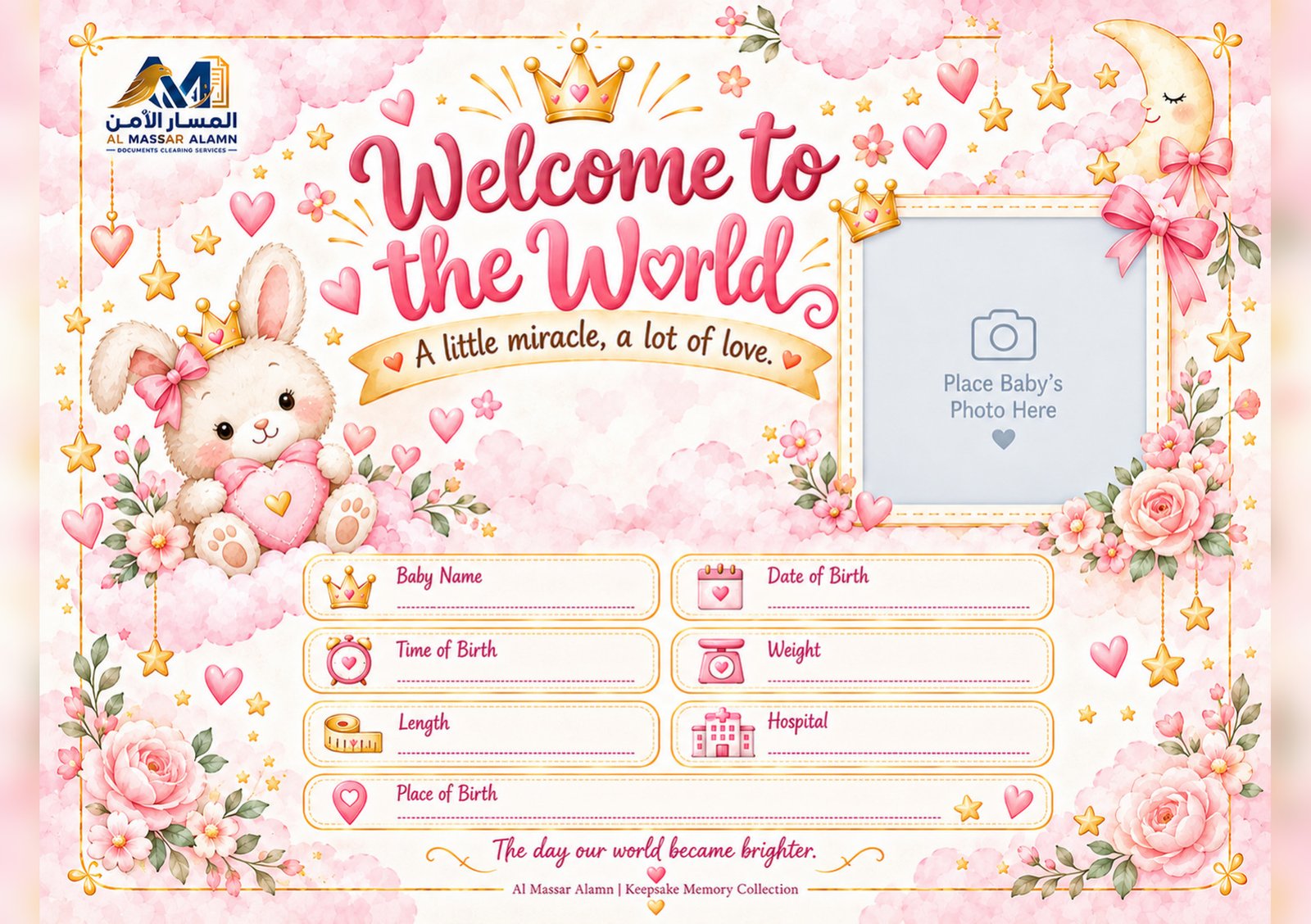The image size is (1311, 924).
Task: Click the grey heart under Photo Here text
Action: [x=1003, y=440]
